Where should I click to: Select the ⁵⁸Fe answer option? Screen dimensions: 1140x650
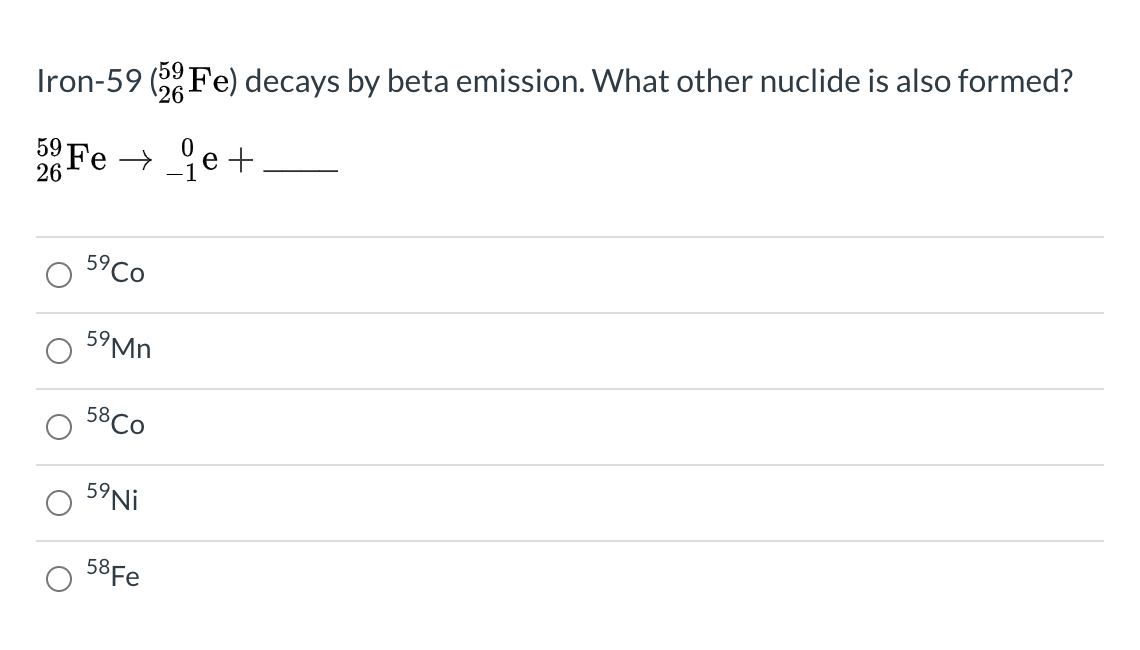click(59, 578)
